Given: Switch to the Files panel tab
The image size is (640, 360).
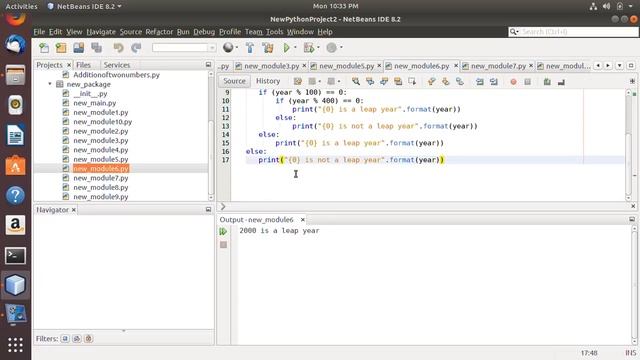Looking at the screenshot, I should [83, 65].
